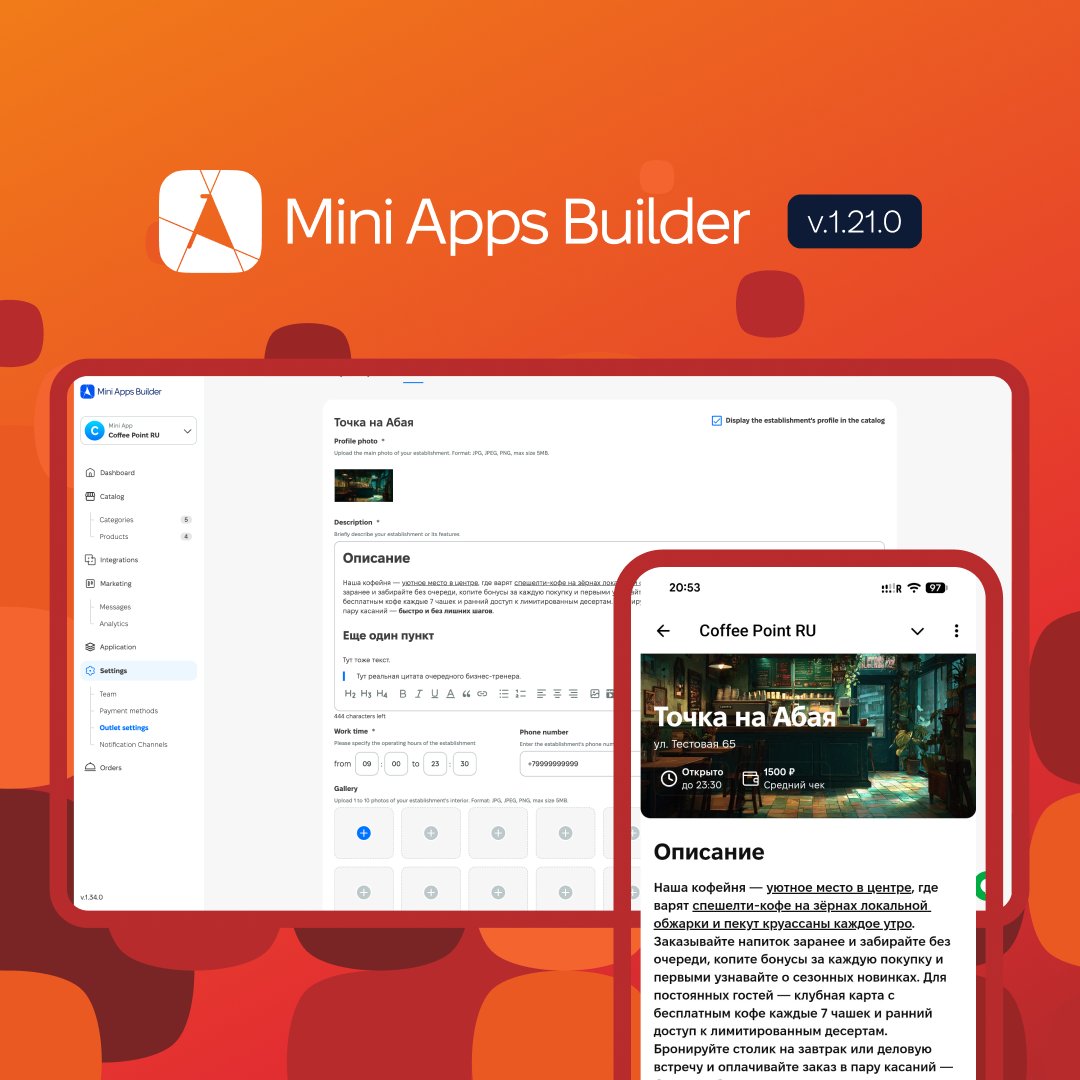1080x1080 pixels.
Task: Toggle display establishment's profile in catalog checkbox
Action: (x=716, y=420)
